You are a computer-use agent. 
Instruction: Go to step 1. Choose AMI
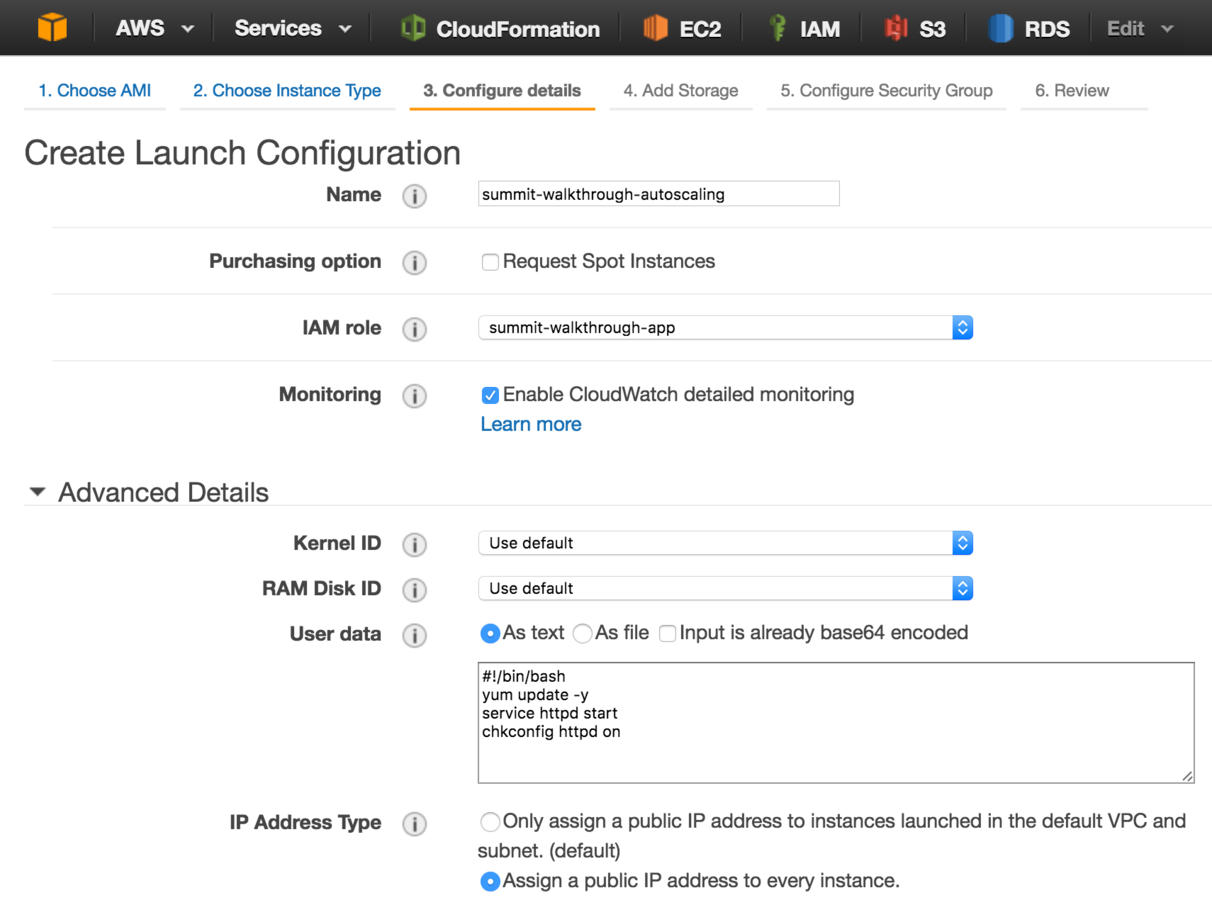point(95,90)
